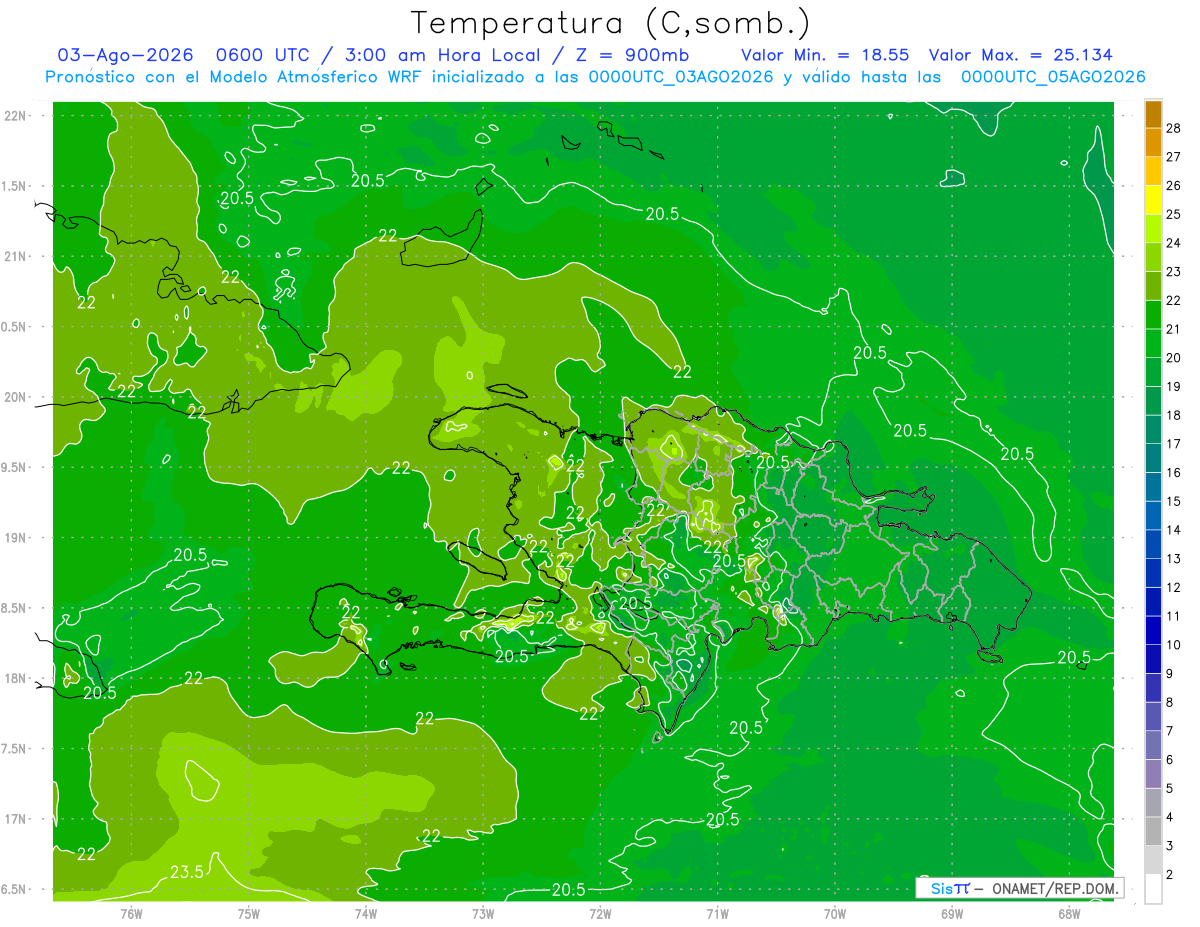This screenshot has width=1200, height=927.
Task: Click the '18N' latitude axis label
Action: [15, 679]
